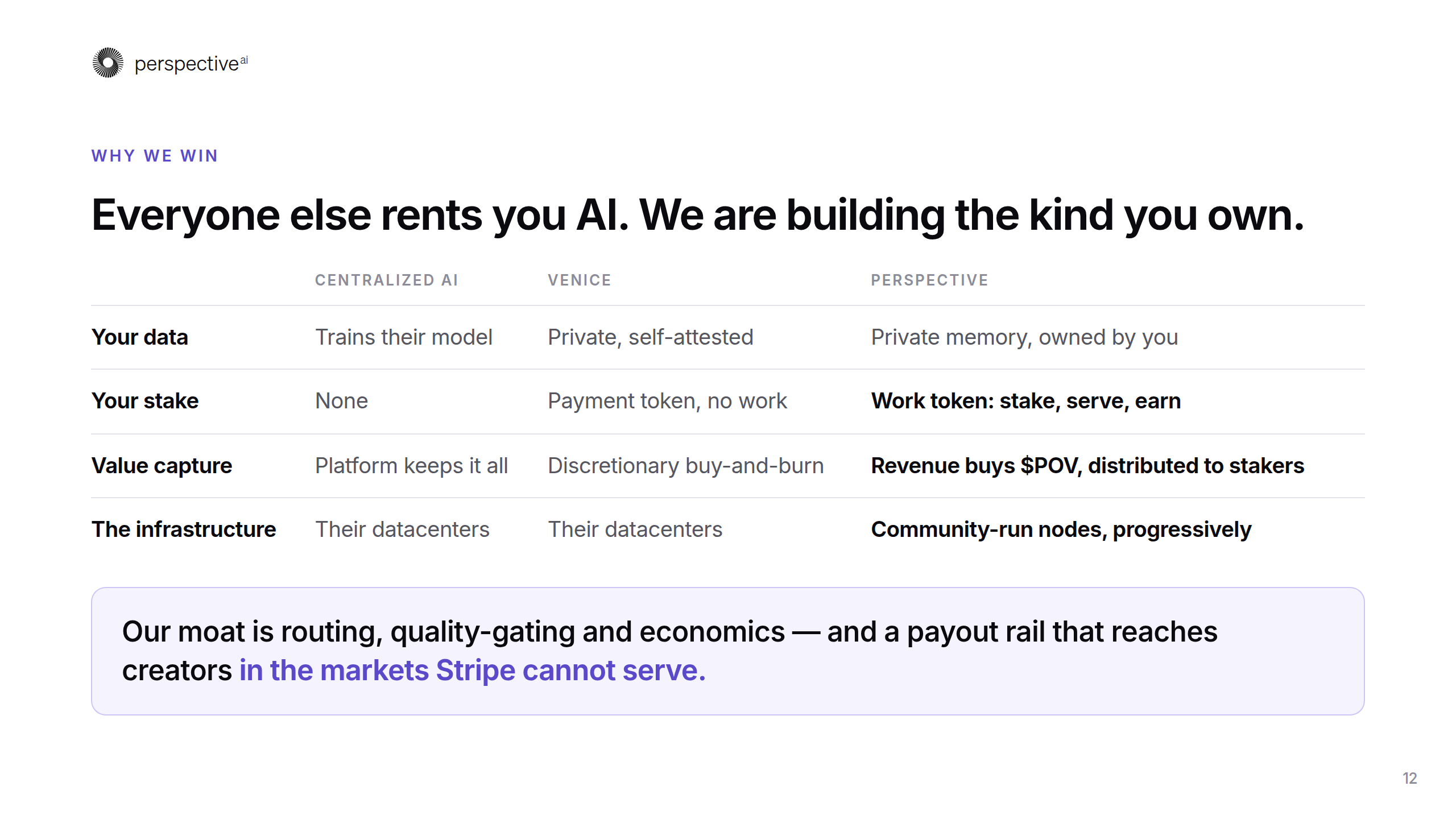This screenshot has width=1456, height=819.
Task: Select the VENICE column header
Action: pos(580,280)
